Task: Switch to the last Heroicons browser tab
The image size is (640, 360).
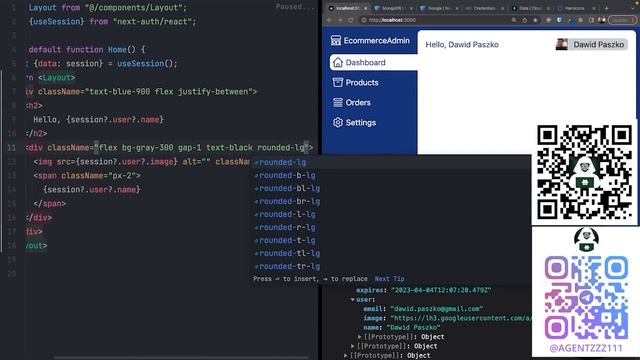Action: 576,8
